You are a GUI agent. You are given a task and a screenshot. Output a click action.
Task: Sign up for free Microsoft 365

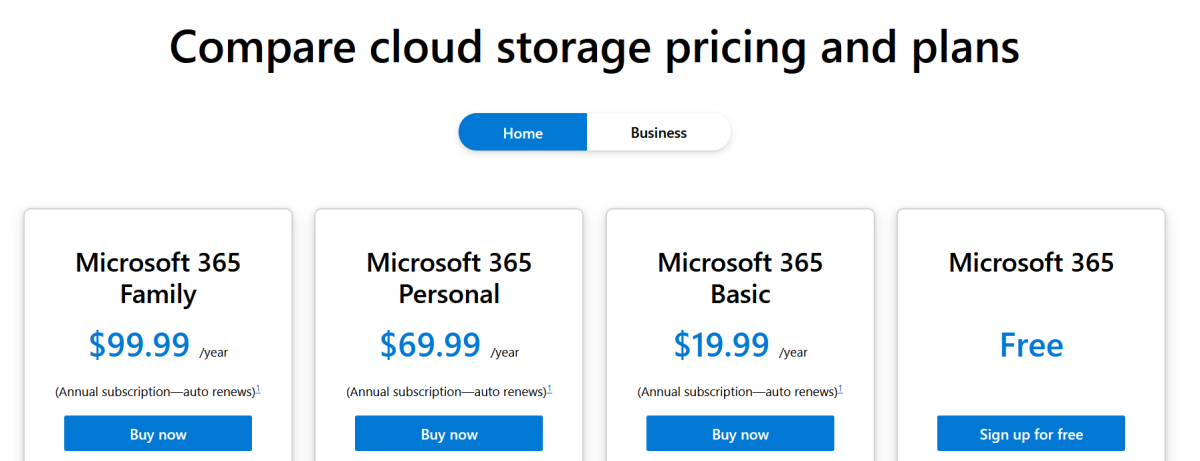click(x=1031, y=434)
